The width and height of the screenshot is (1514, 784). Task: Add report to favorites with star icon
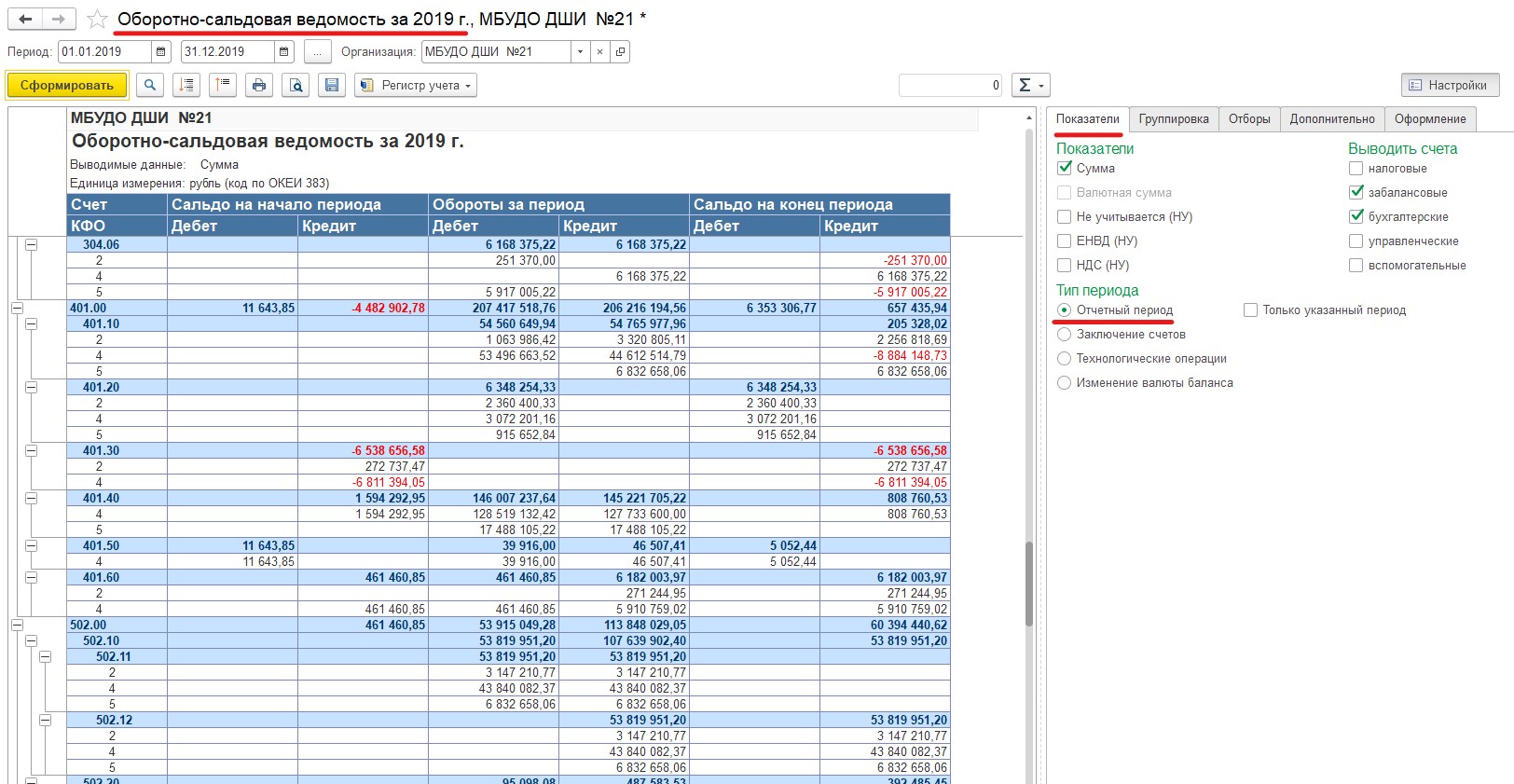(97, 19)
